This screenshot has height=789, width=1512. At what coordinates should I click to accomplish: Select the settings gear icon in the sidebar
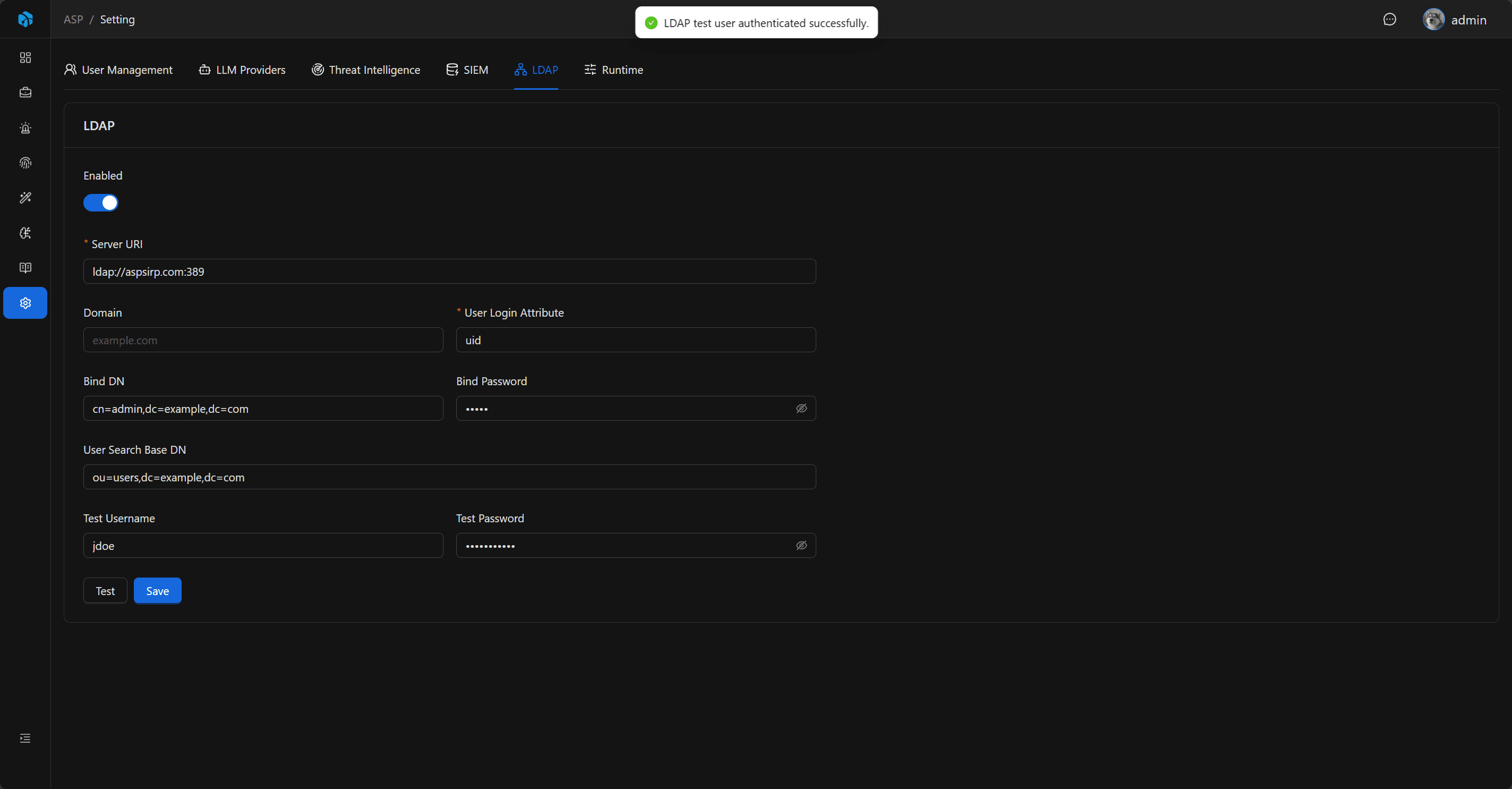click(x=25, y=303)
